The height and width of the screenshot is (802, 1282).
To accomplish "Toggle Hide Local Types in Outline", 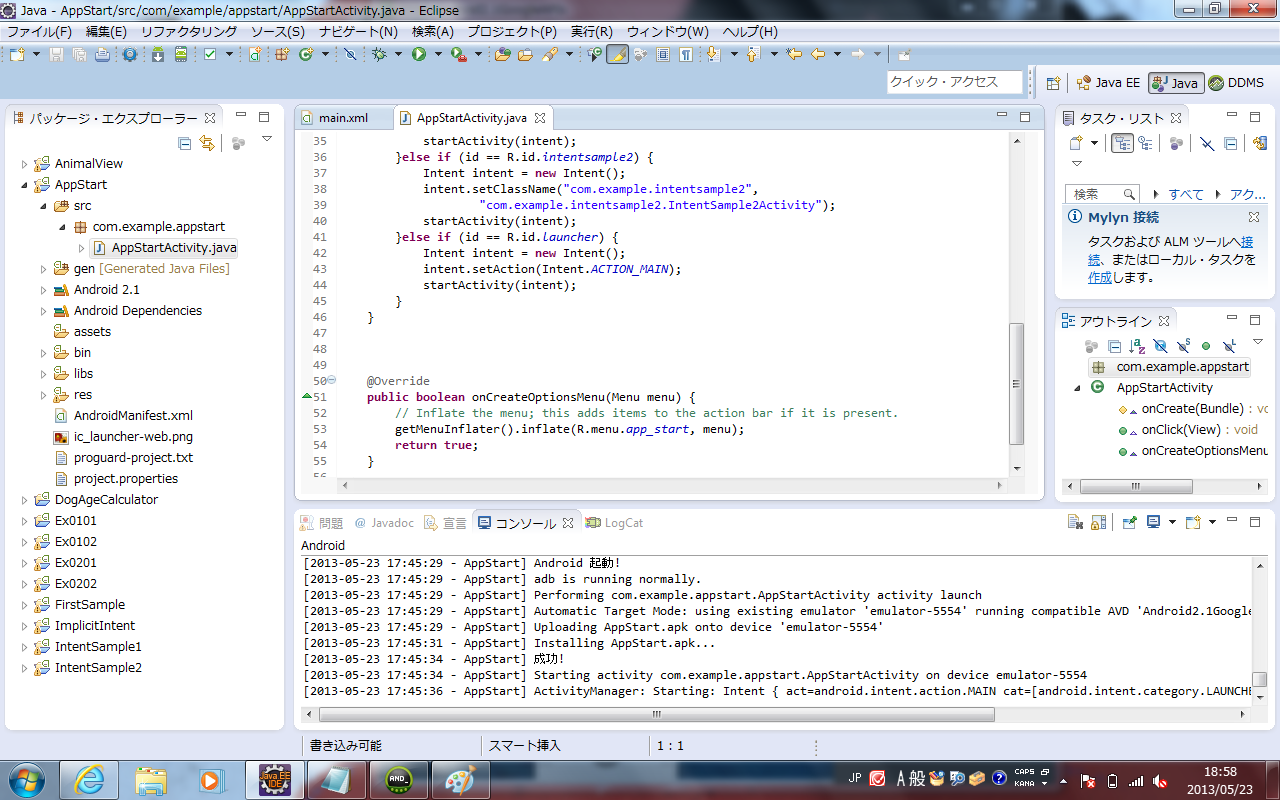I will point(1229,346).
